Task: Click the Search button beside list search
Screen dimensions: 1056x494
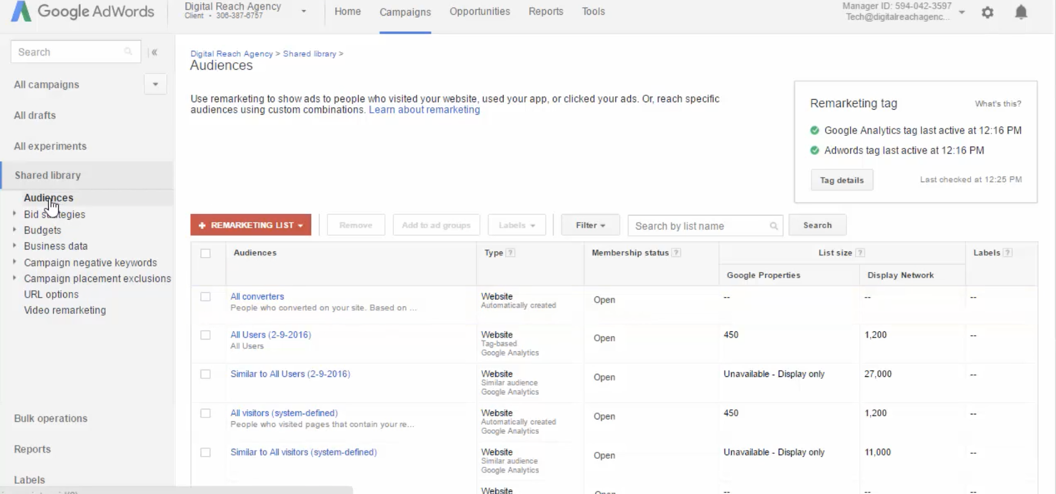Action: [x=817, y=225]
